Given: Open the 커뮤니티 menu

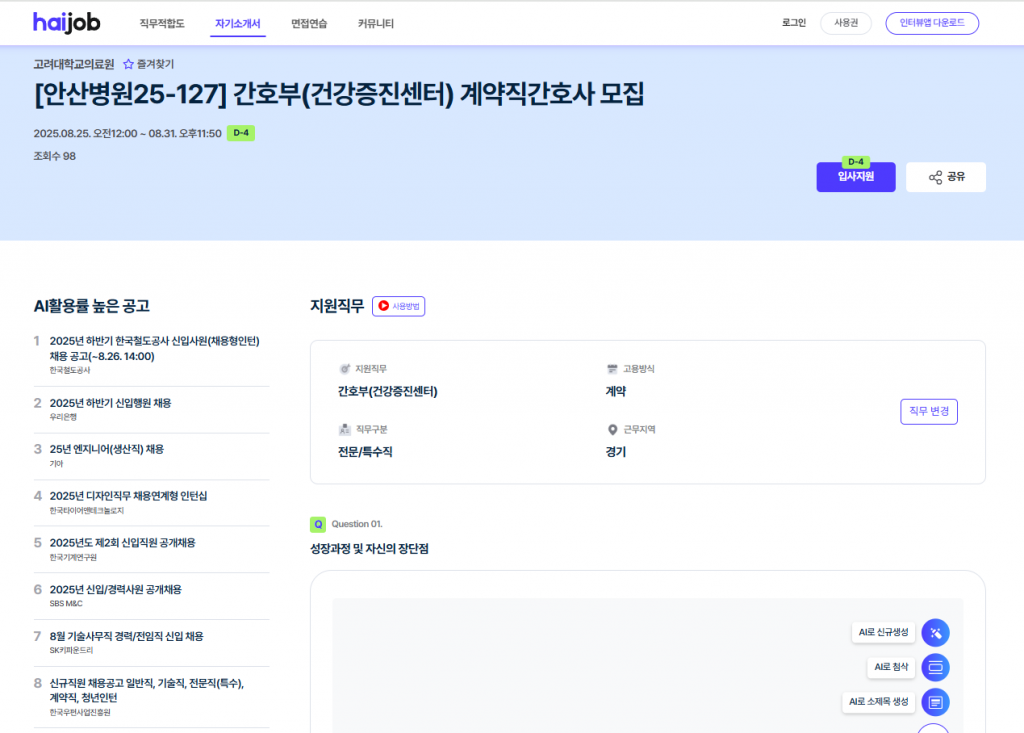Looking at the screenshot, I should pos(376,24).
